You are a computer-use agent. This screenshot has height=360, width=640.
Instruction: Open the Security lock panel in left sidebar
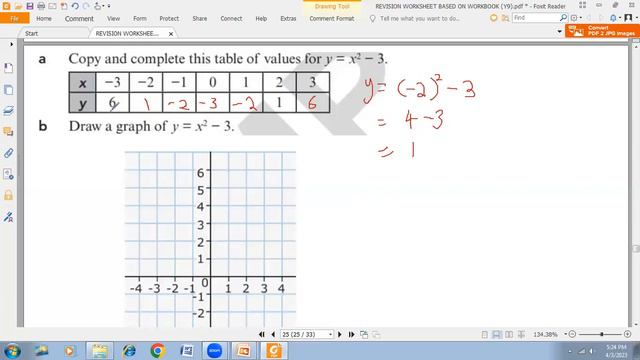pos(8,195)
